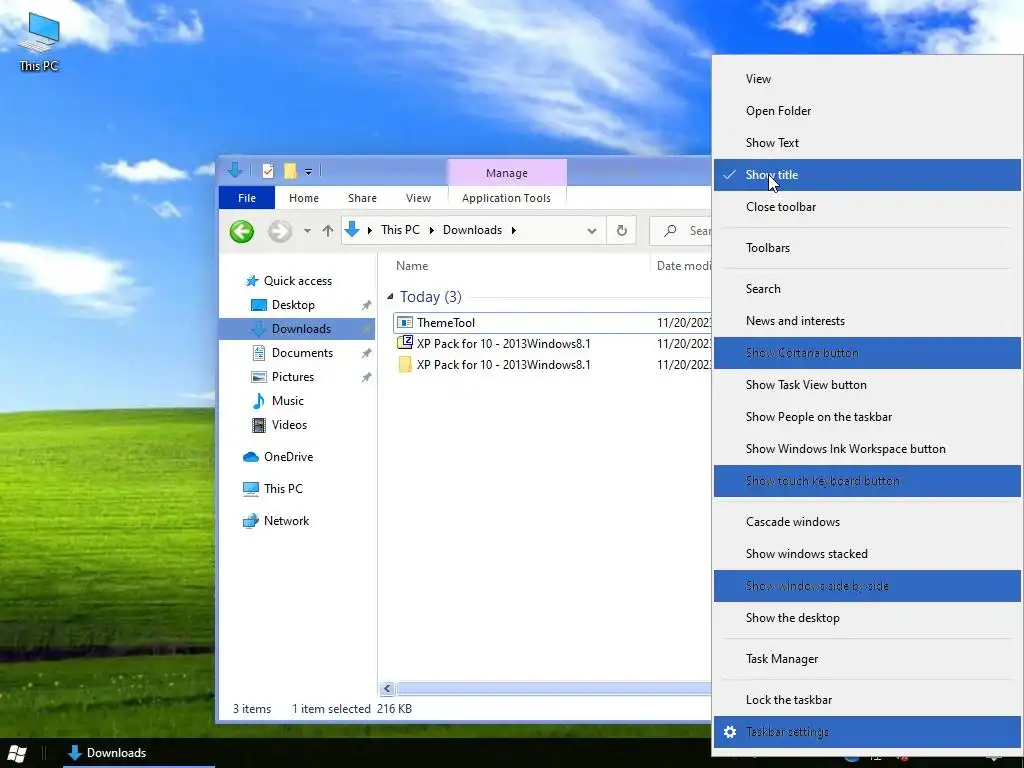Image resolution: width=1024 pixels, height=768 pixels.
Task: Click the greyed Forward arrow button
Action: pyautogui.click(x=280, y=231)
